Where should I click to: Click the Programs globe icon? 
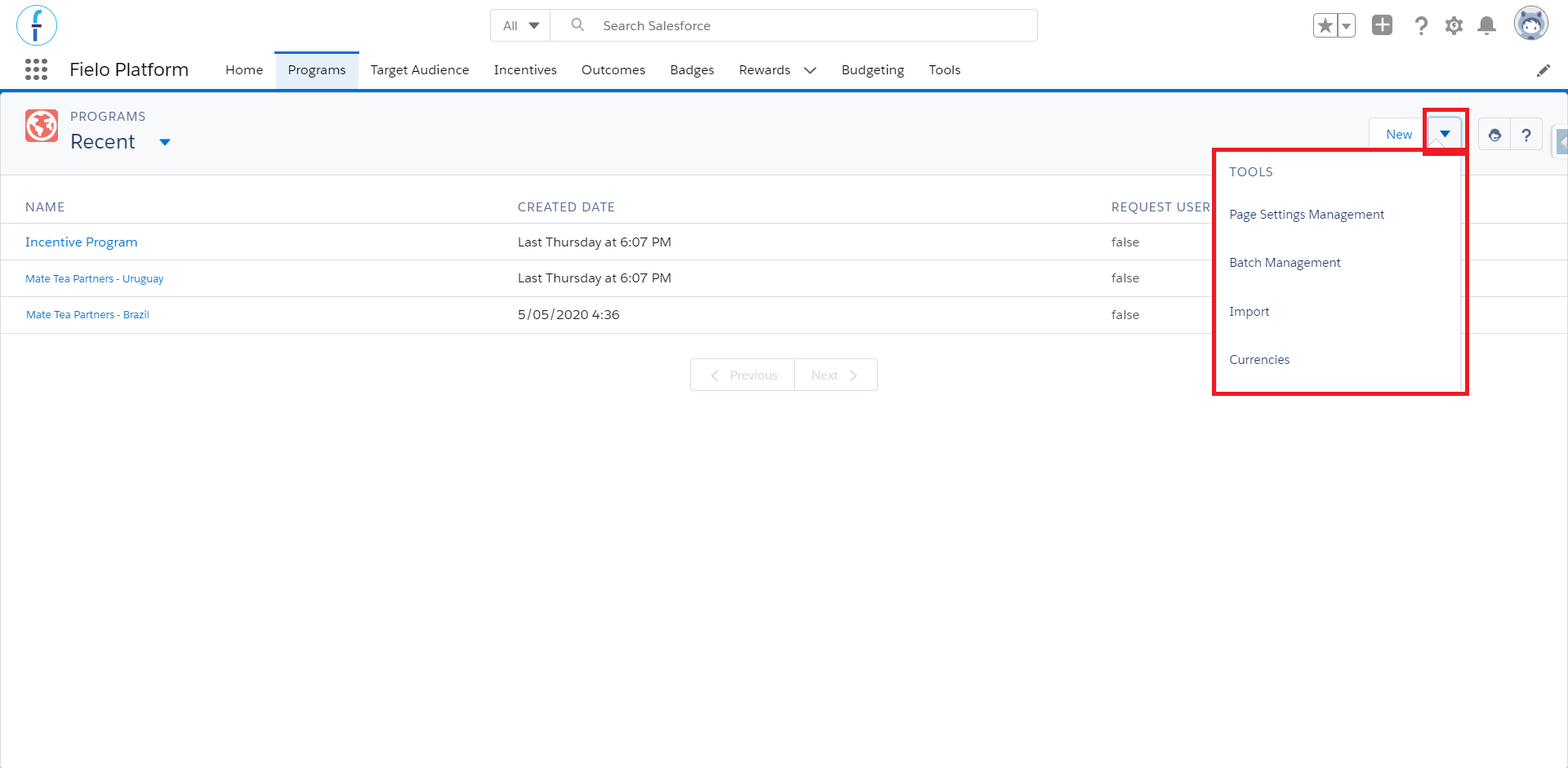42,126
